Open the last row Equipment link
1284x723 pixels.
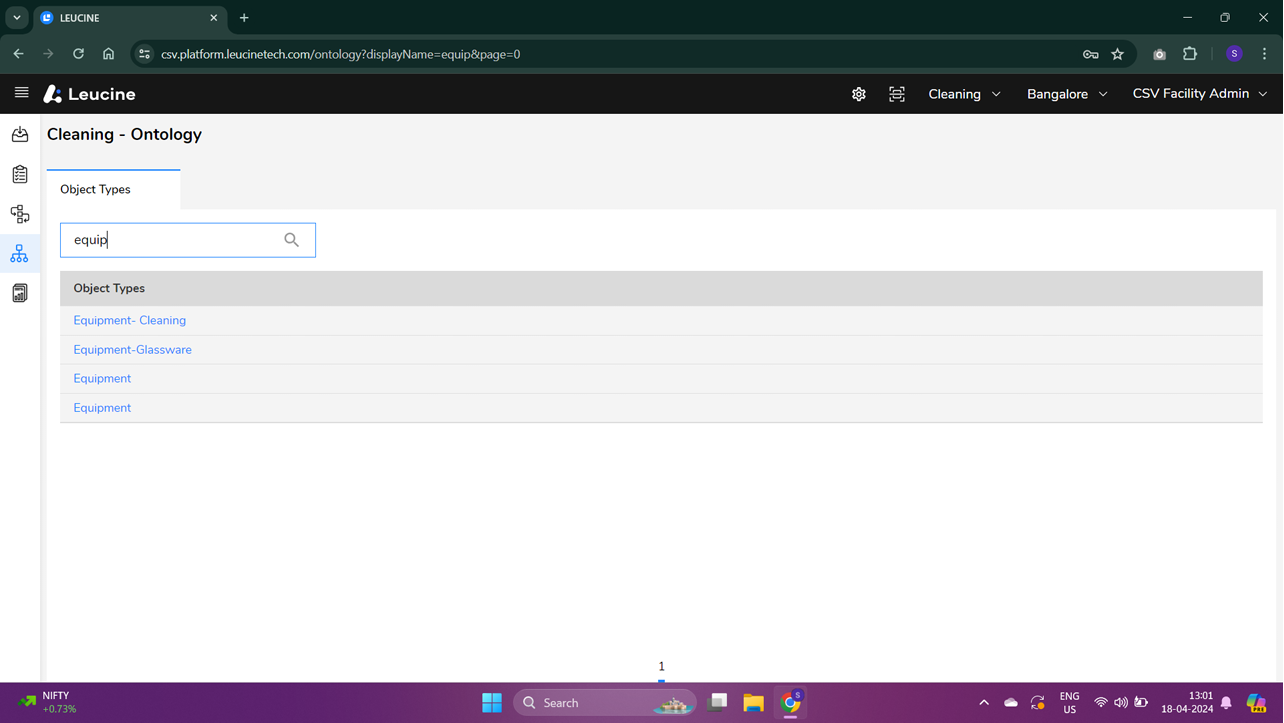tap(102, 408)
